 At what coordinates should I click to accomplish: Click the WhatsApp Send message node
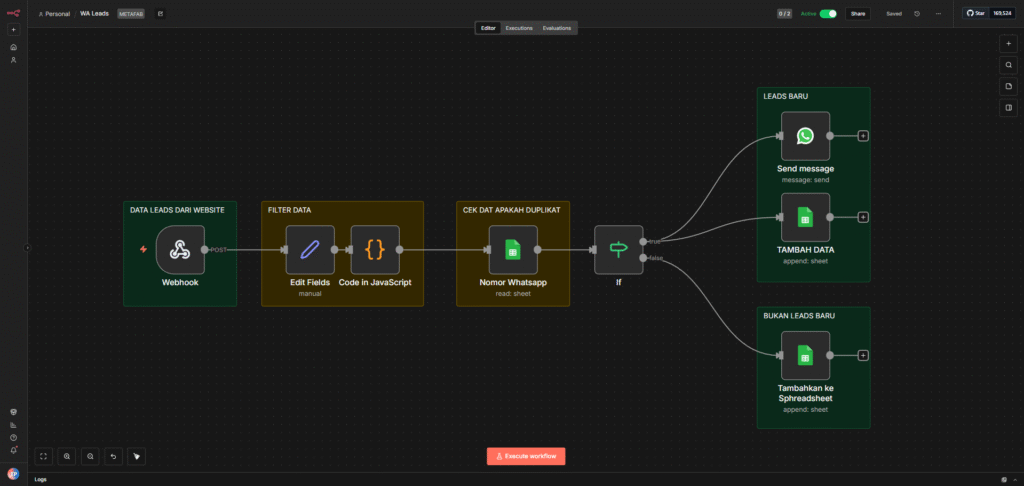pos(805,136)
